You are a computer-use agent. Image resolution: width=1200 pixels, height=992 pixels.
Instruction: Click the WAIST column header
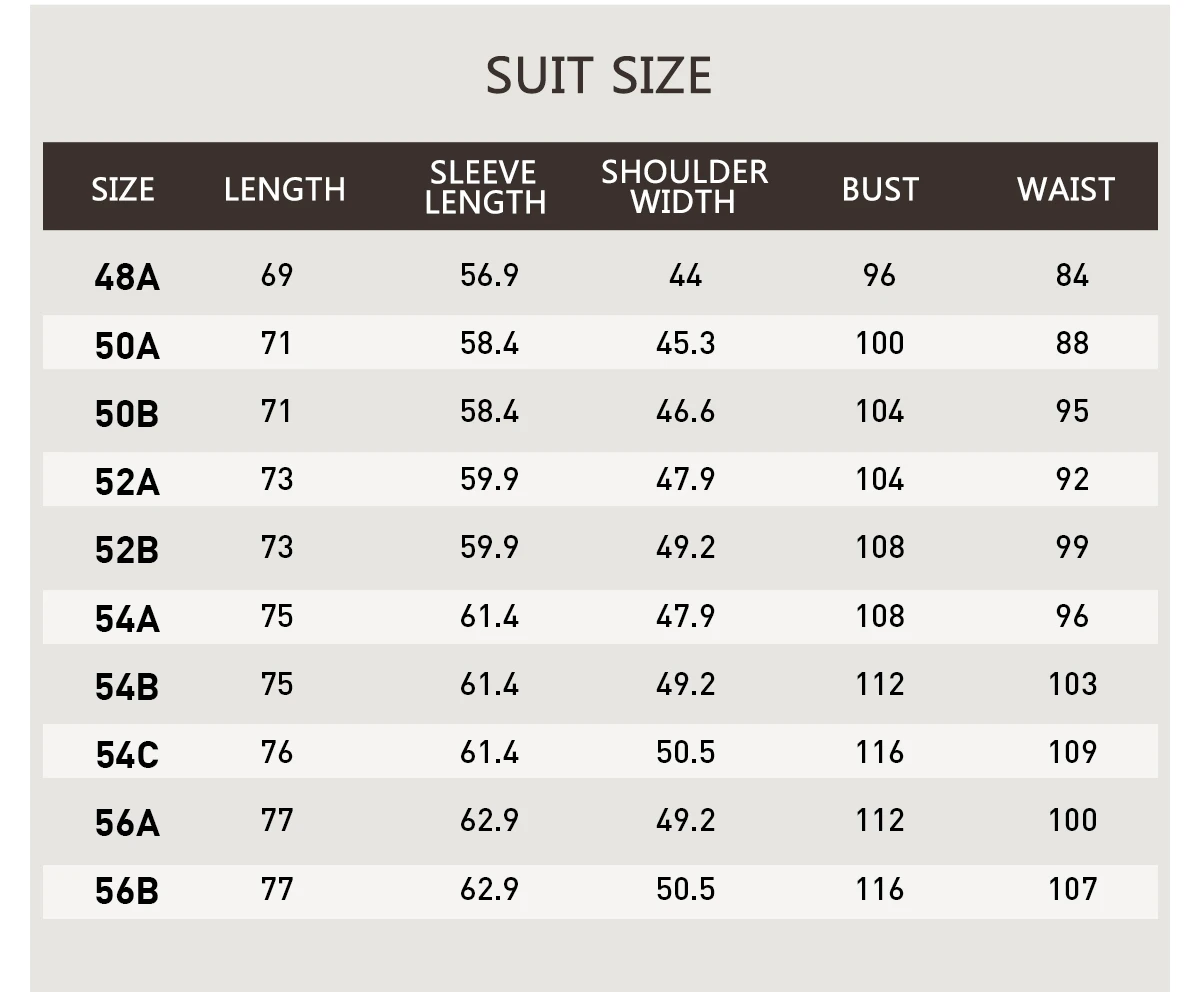1066,189
